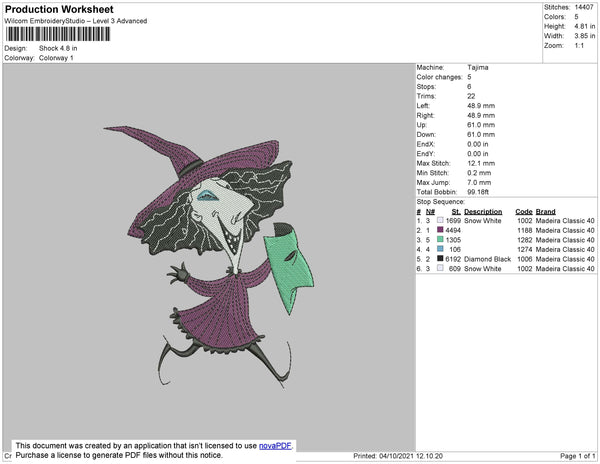600x464 pixels.
Task: Click the Min Stitch value '0.2 mm'
Action: (479, 173)
